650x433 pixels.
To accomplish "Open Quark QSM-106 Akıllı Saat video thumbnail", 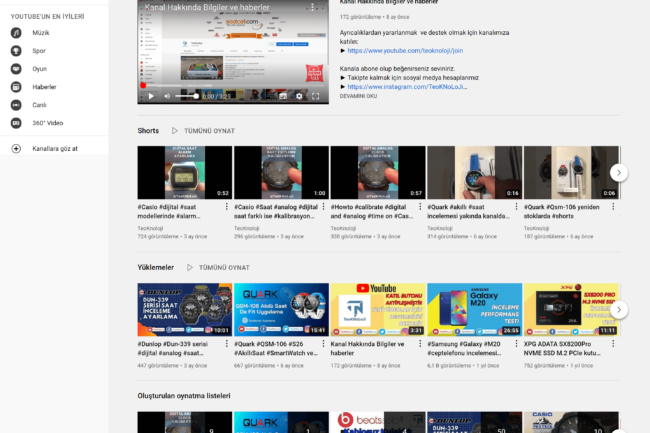I will (x=281, y=310).
